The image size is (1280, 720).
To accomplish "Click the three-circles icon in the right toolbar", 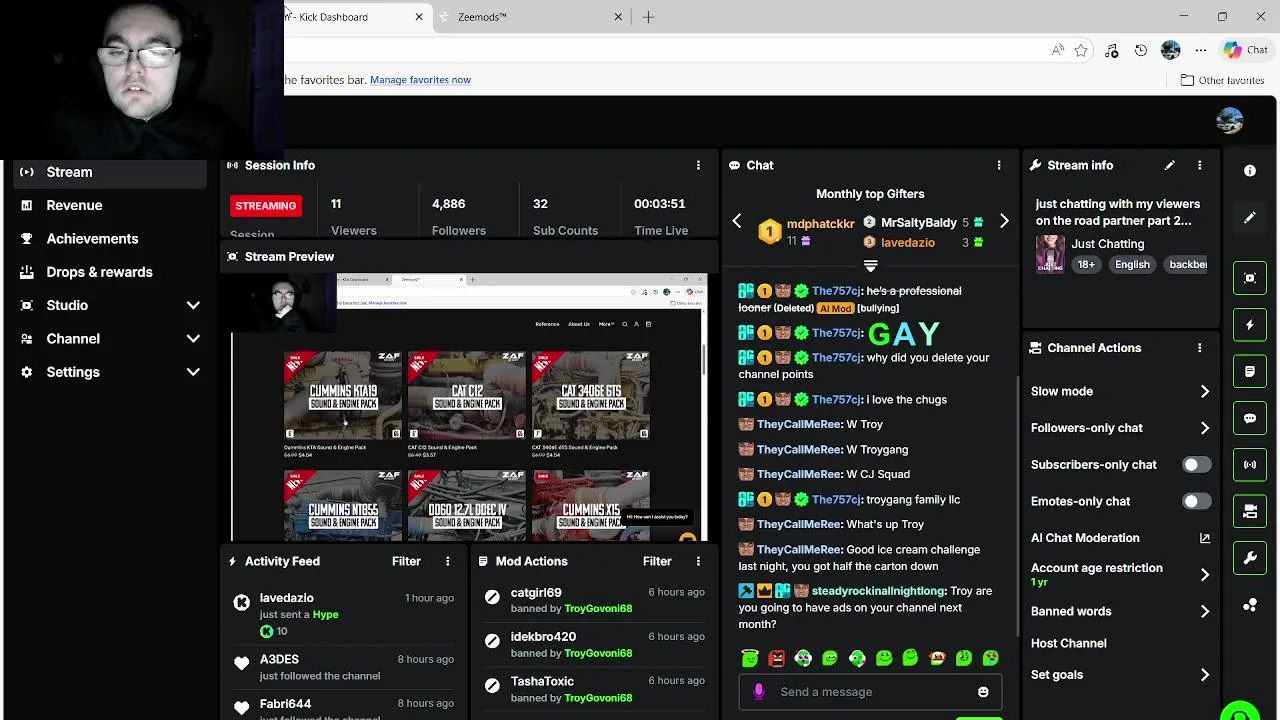I will (1250, 605).
